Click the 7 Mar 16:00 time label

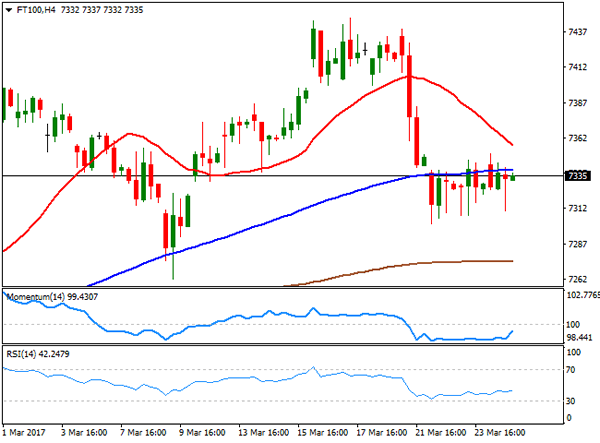(143, 433)
